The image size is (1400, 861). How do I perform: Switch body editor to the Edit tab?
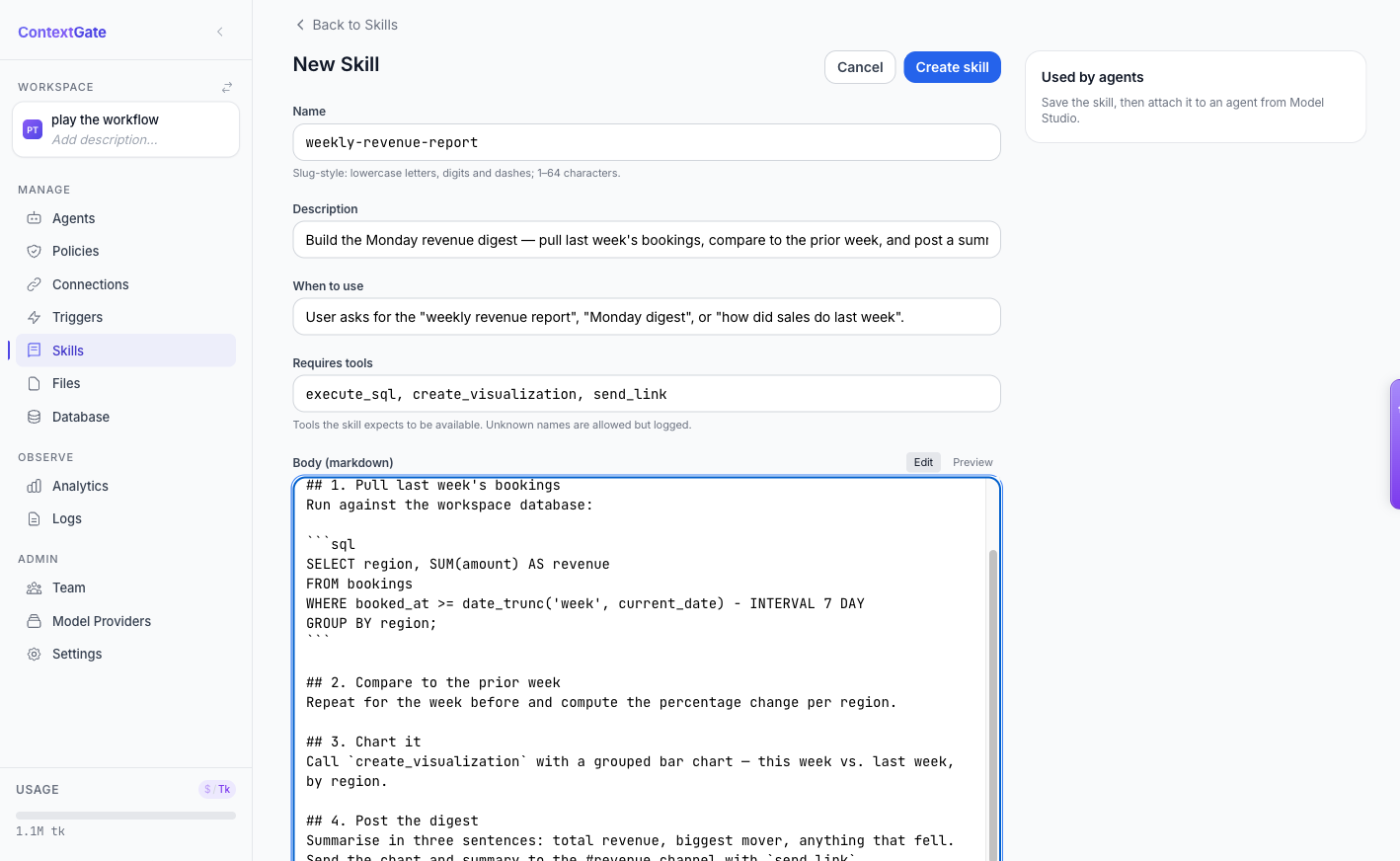923,462
